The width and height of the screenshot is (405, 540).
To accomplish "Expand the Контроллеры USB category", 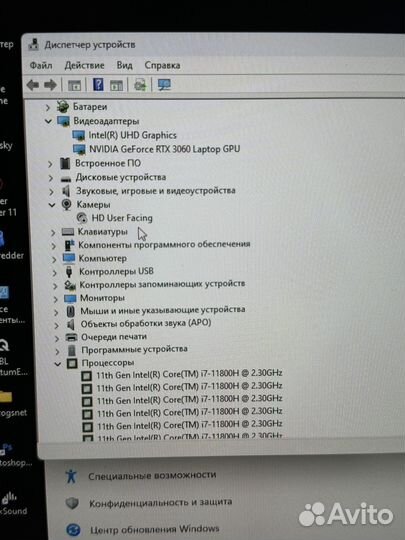I will [x=54, y=272].
